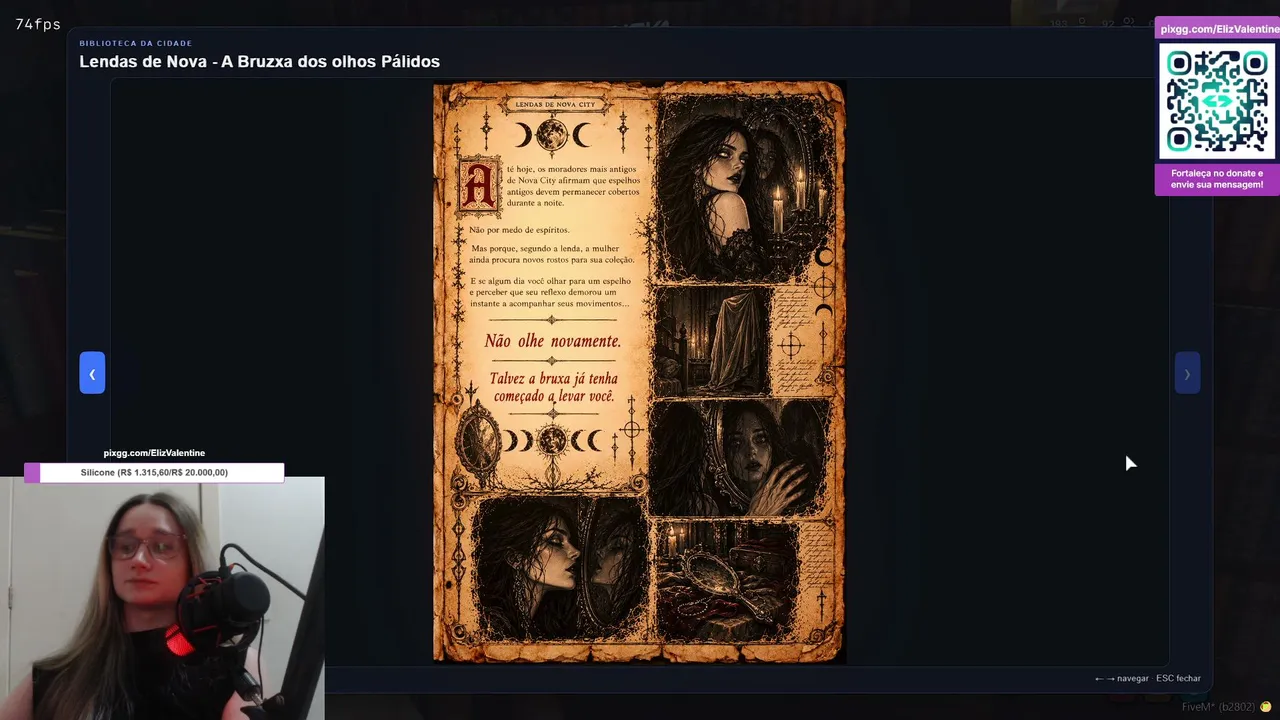
Task: Click the Silicone donation goal progress bar
Action: tap(154, 472)
